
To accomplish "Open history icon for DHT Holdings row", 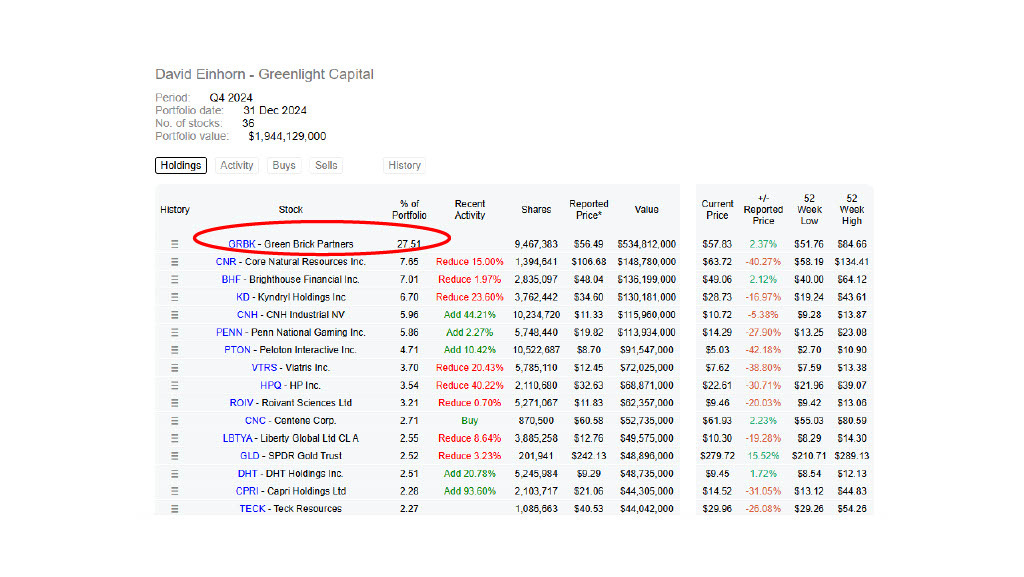I will [x=174, y=474].
